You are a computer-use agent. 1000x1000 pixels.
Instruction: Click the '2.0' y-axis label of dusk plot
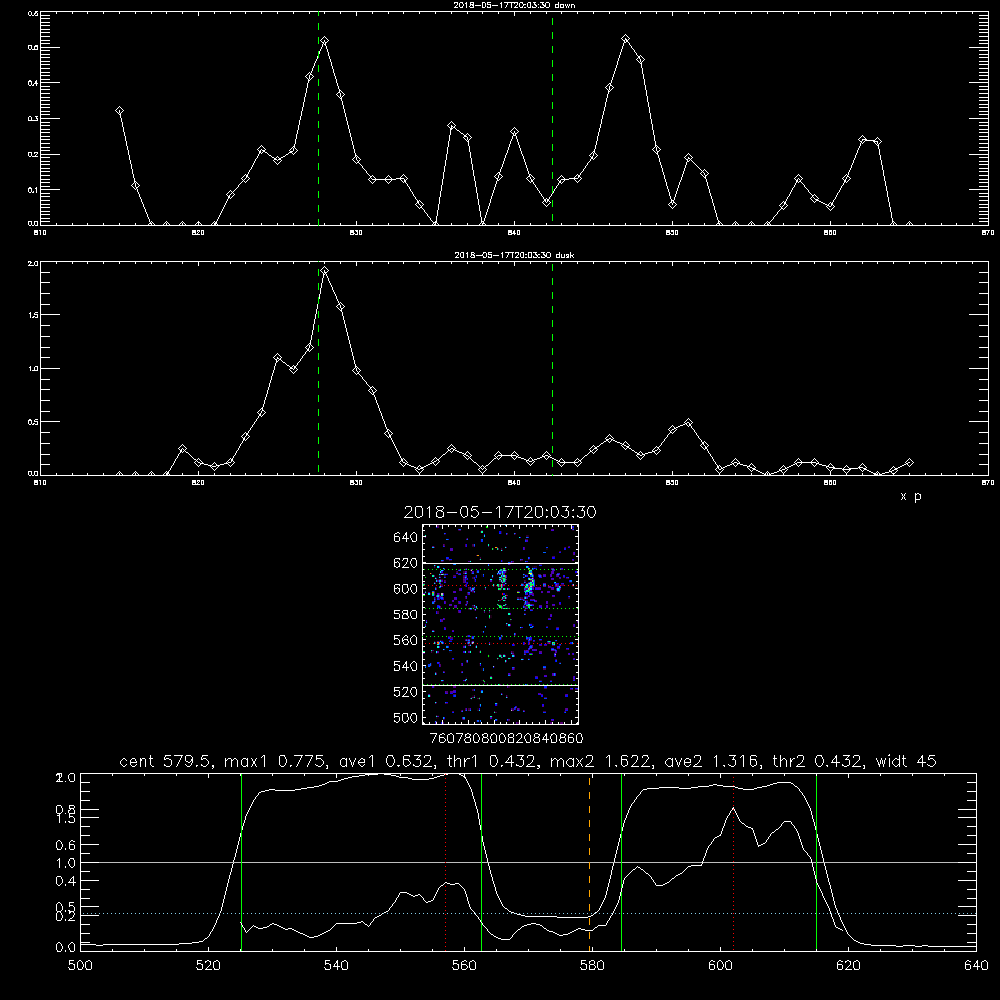tap(34, 263)
